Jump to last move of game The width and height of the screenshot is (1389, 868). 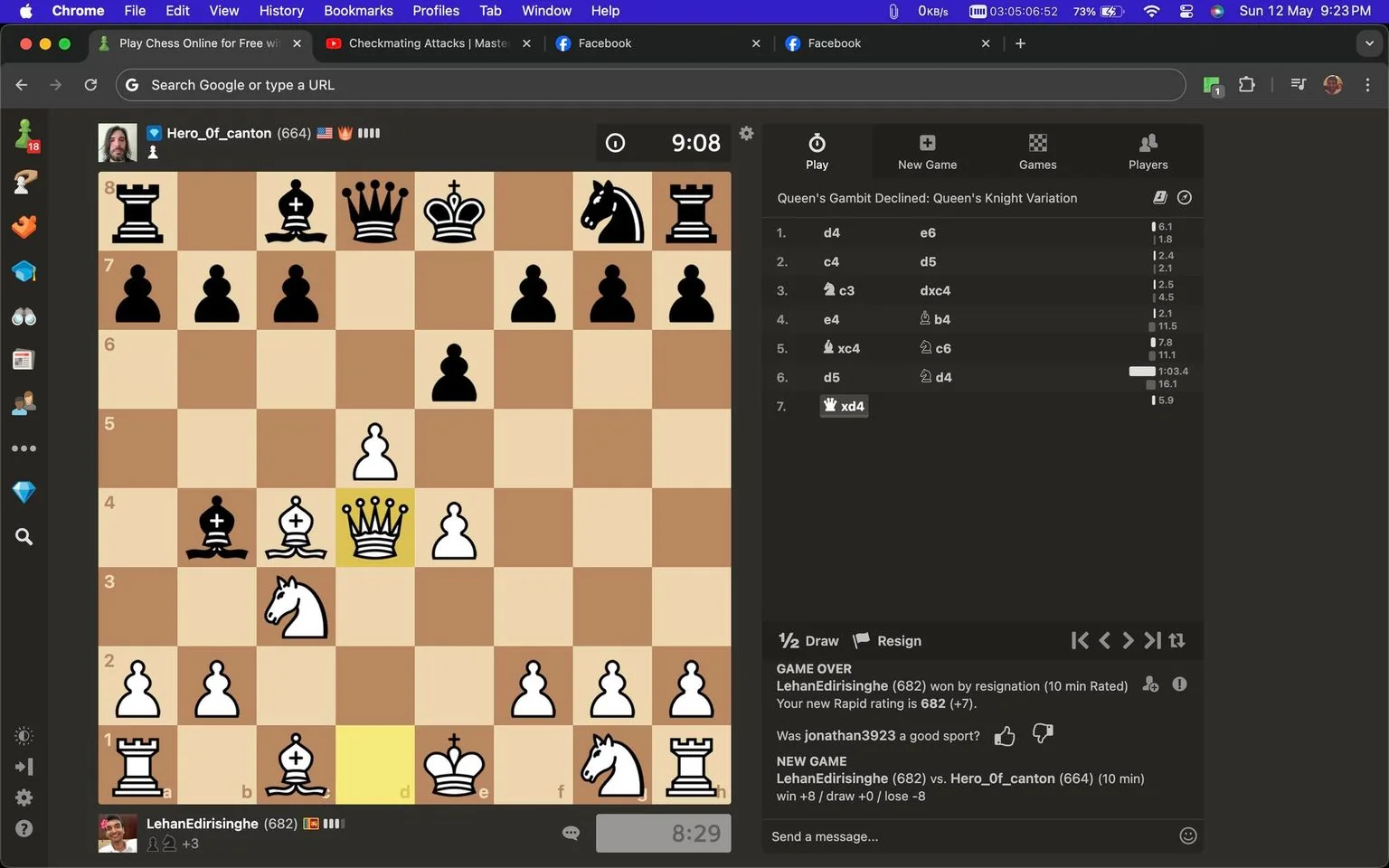tap(1152, 640)
